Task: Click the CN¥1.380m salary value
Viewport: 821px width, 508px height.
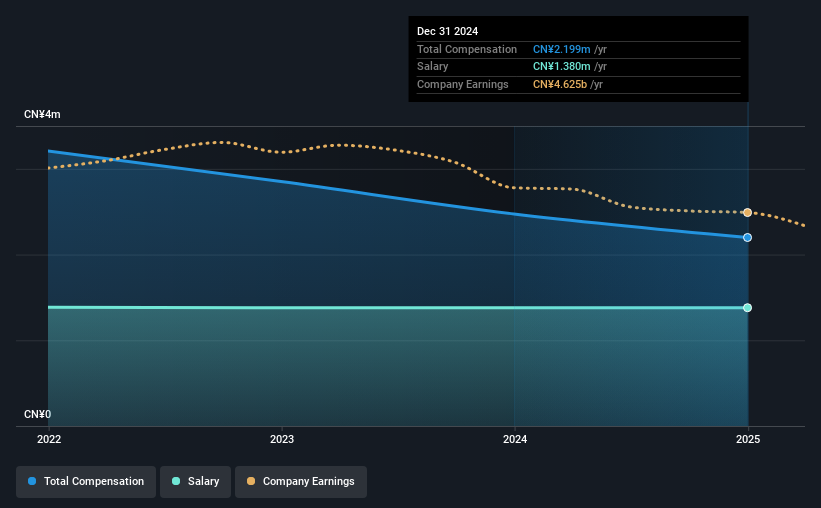Action: coord(561,67)
